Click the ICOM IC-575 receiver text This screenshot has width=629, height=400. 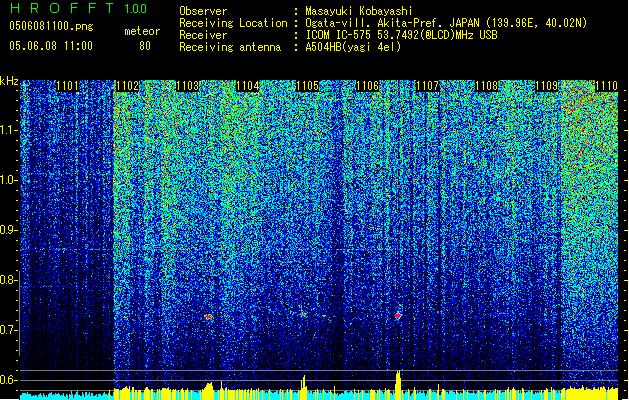pos(401,35)
